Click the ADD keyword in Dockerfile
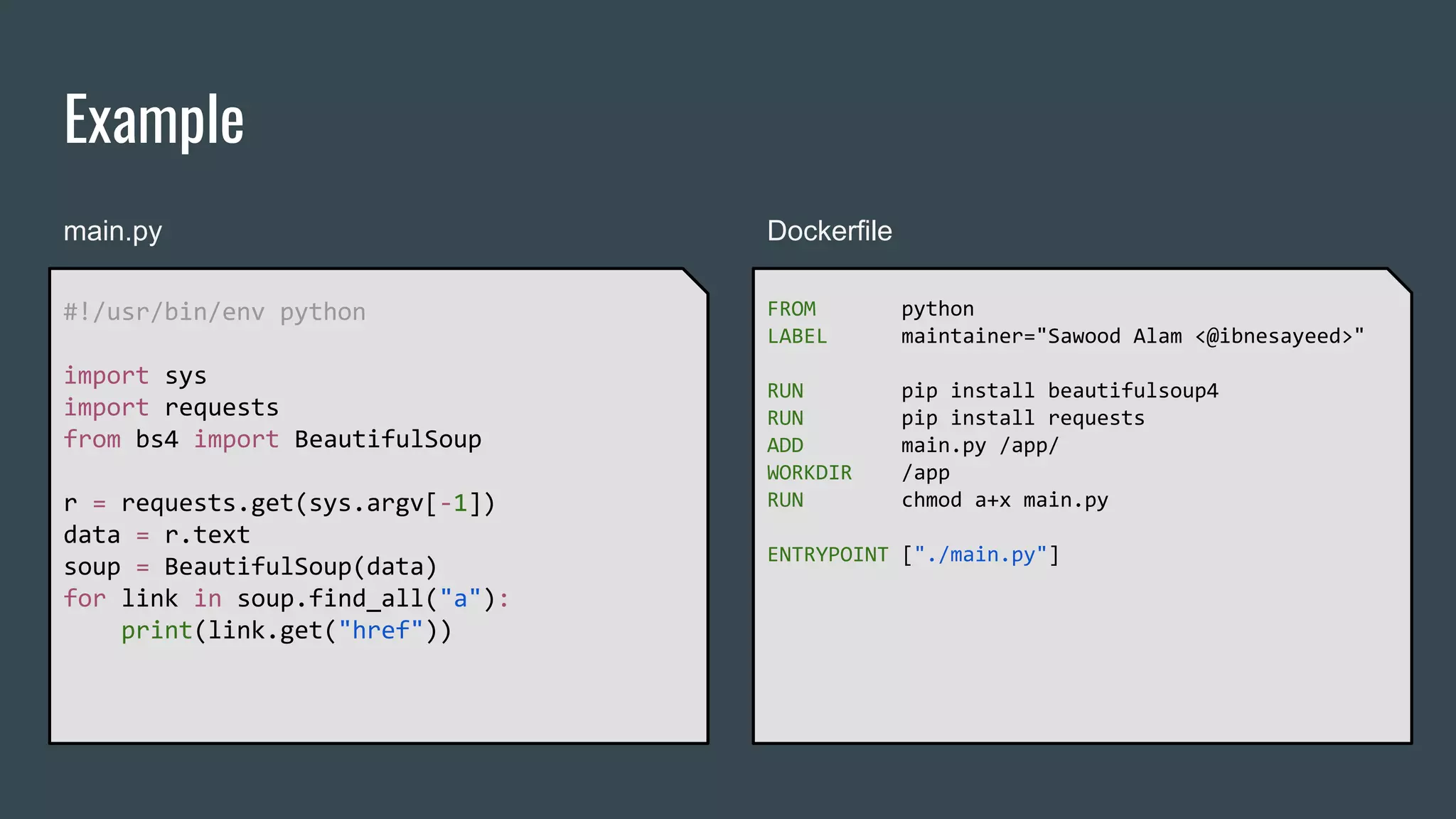1456x819 pixels. click(786, 445)
